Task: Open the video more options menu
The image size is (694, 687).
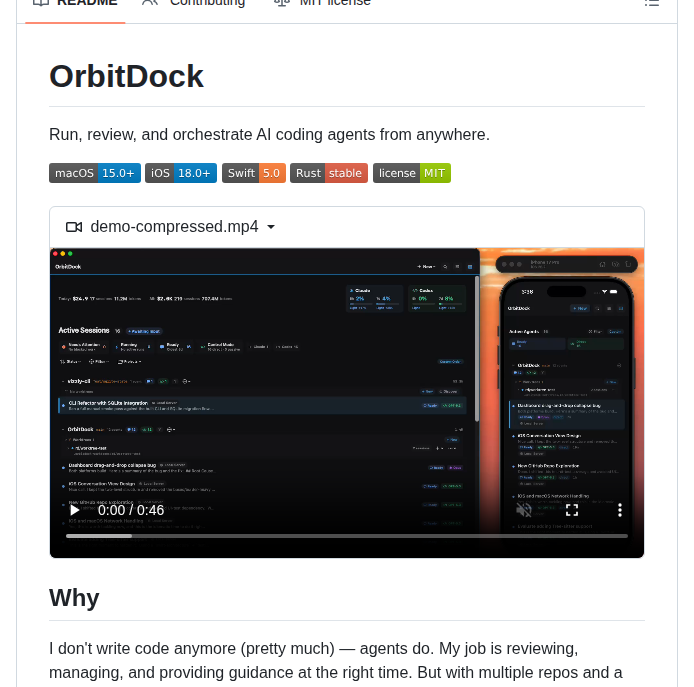Action: 620,510
